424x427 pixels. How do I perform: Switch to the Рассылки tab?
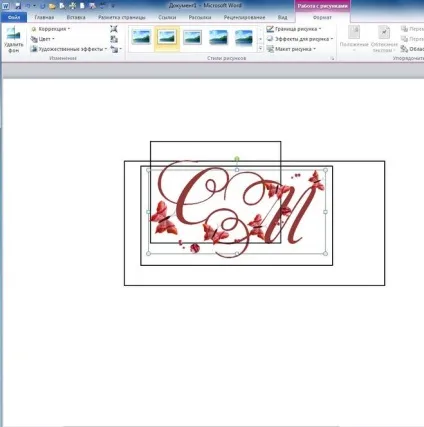click(200, 17)
